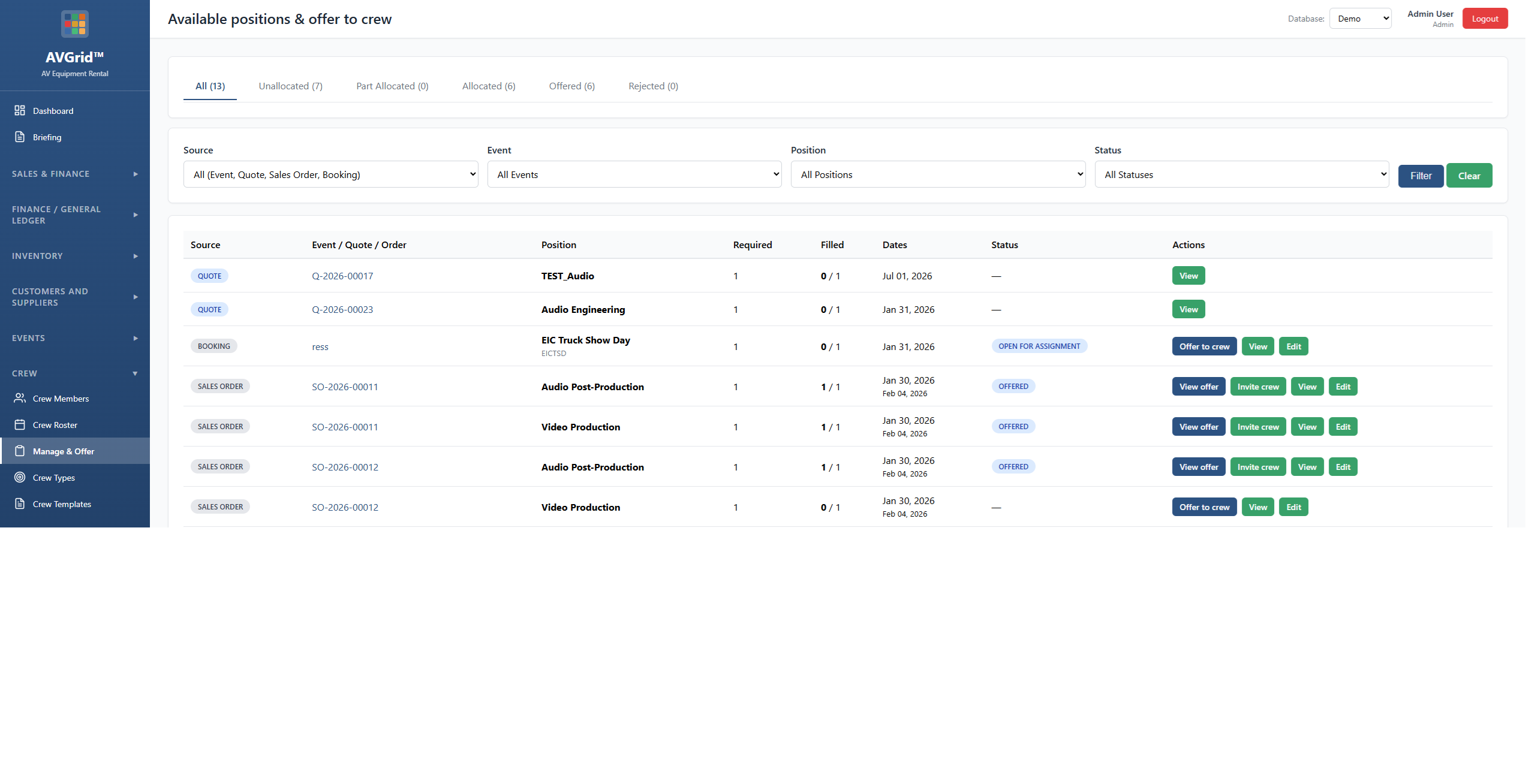Click the Crew Types target icon
Image resolution: width=1532 pixels, height=784 pixels.
[x=20, y=477]
